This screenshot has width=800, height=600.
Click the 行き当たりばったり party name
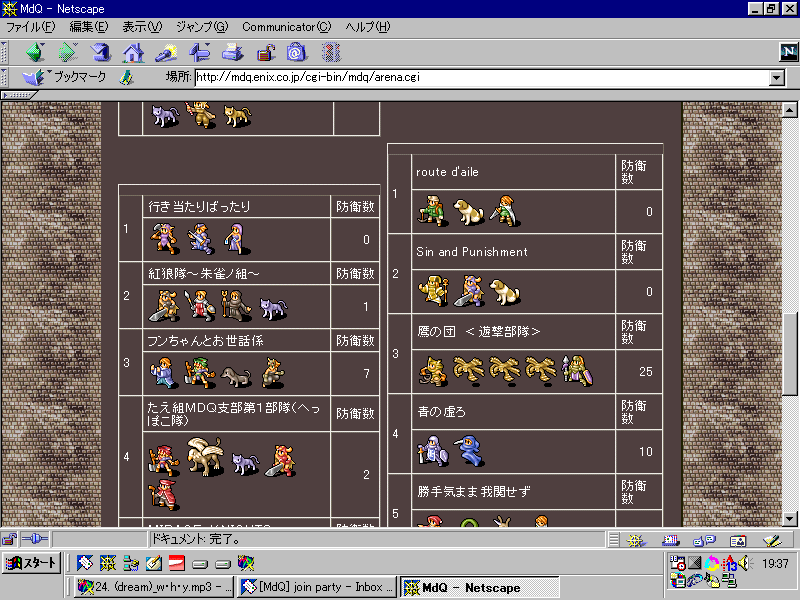(199, 206)
